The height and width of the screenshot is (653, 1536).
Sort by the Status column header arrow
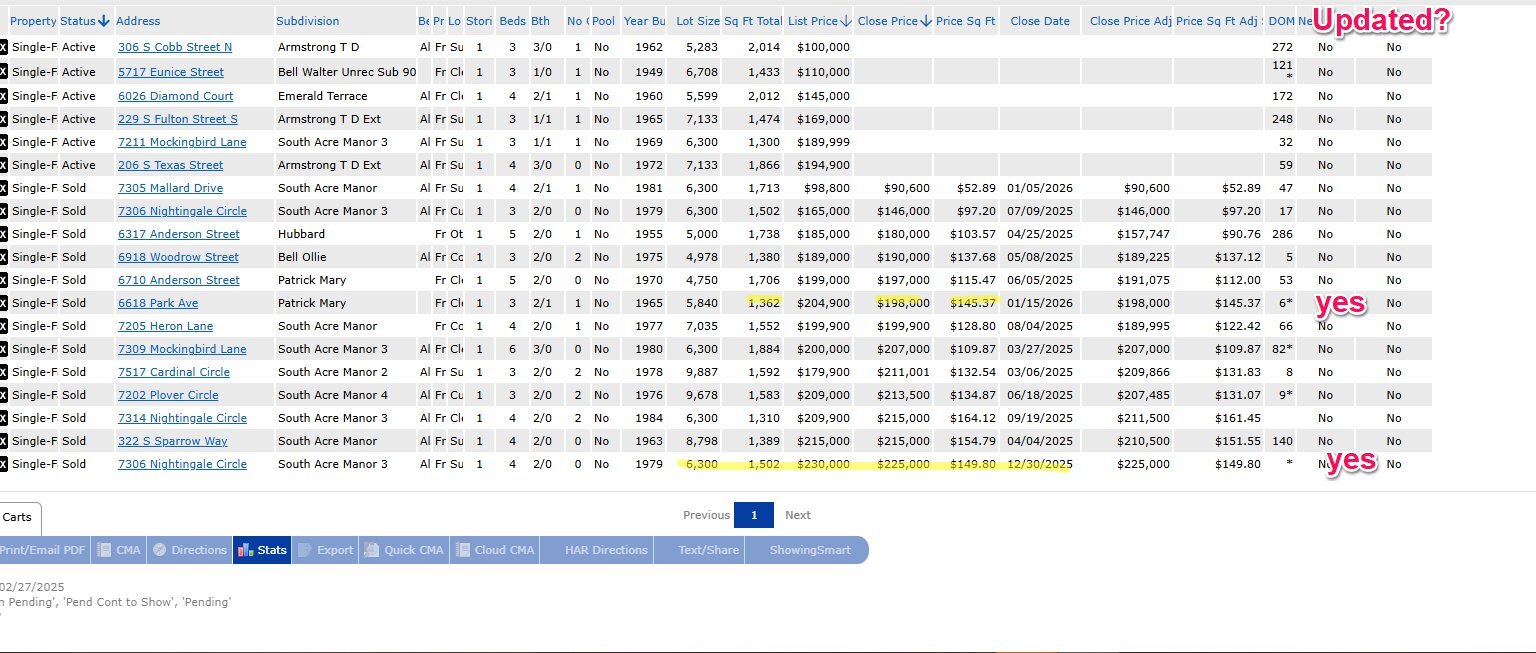point(103,21)
